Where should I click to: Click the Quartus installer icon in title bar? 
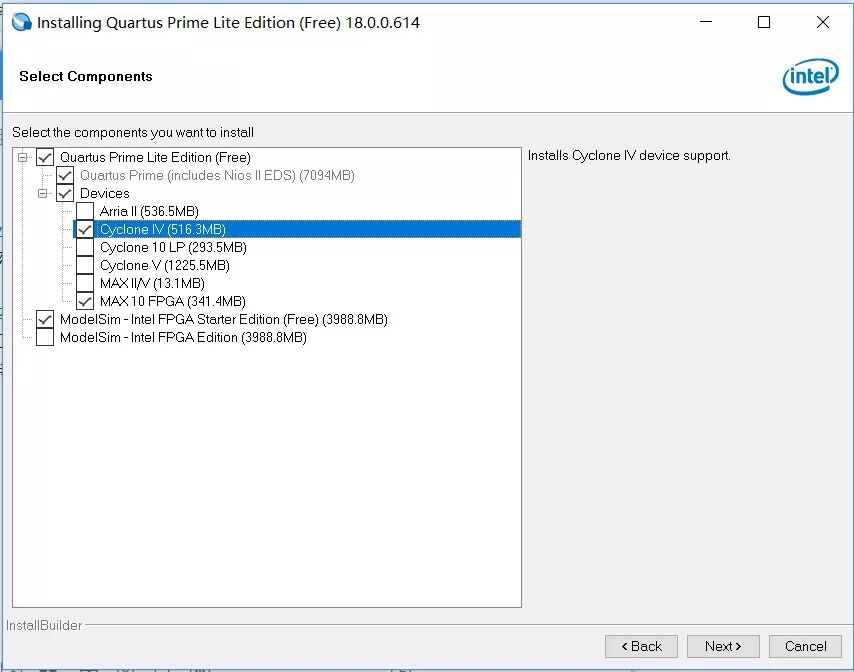pyautogui.click(x=21, y=22)
